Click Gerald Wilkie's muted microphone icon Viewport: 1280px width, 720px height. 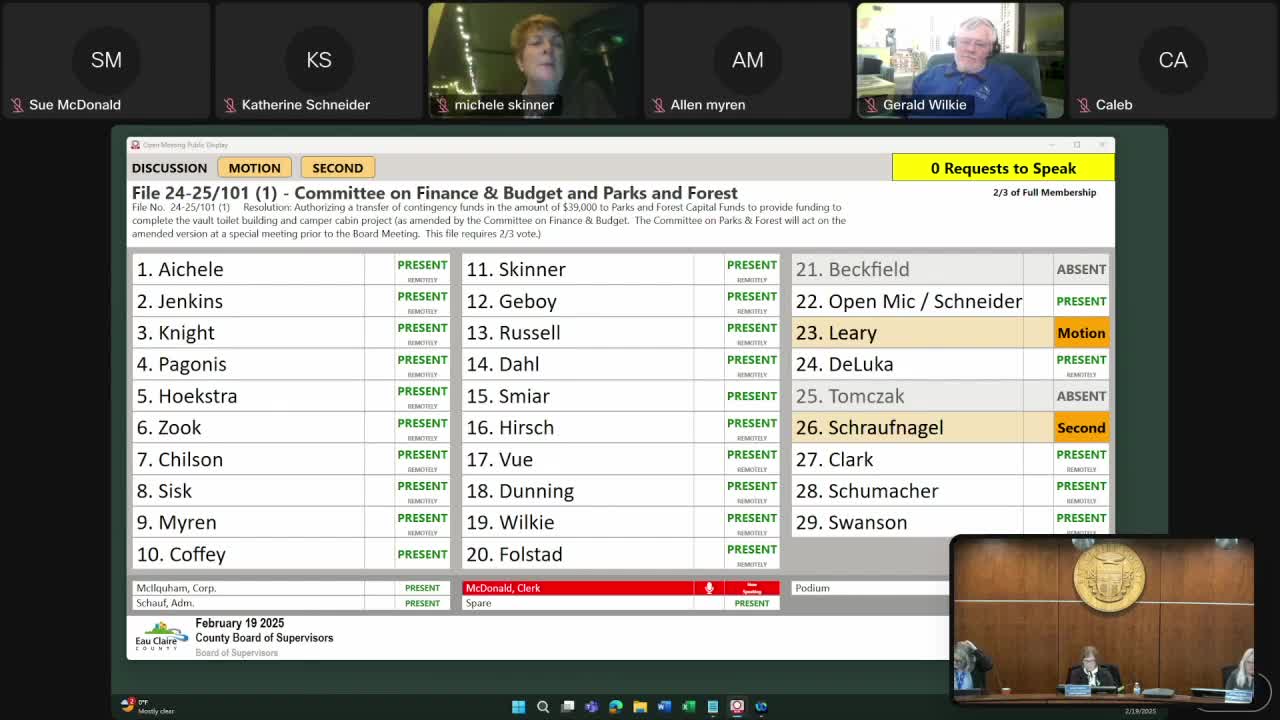(x=872, y=105)
